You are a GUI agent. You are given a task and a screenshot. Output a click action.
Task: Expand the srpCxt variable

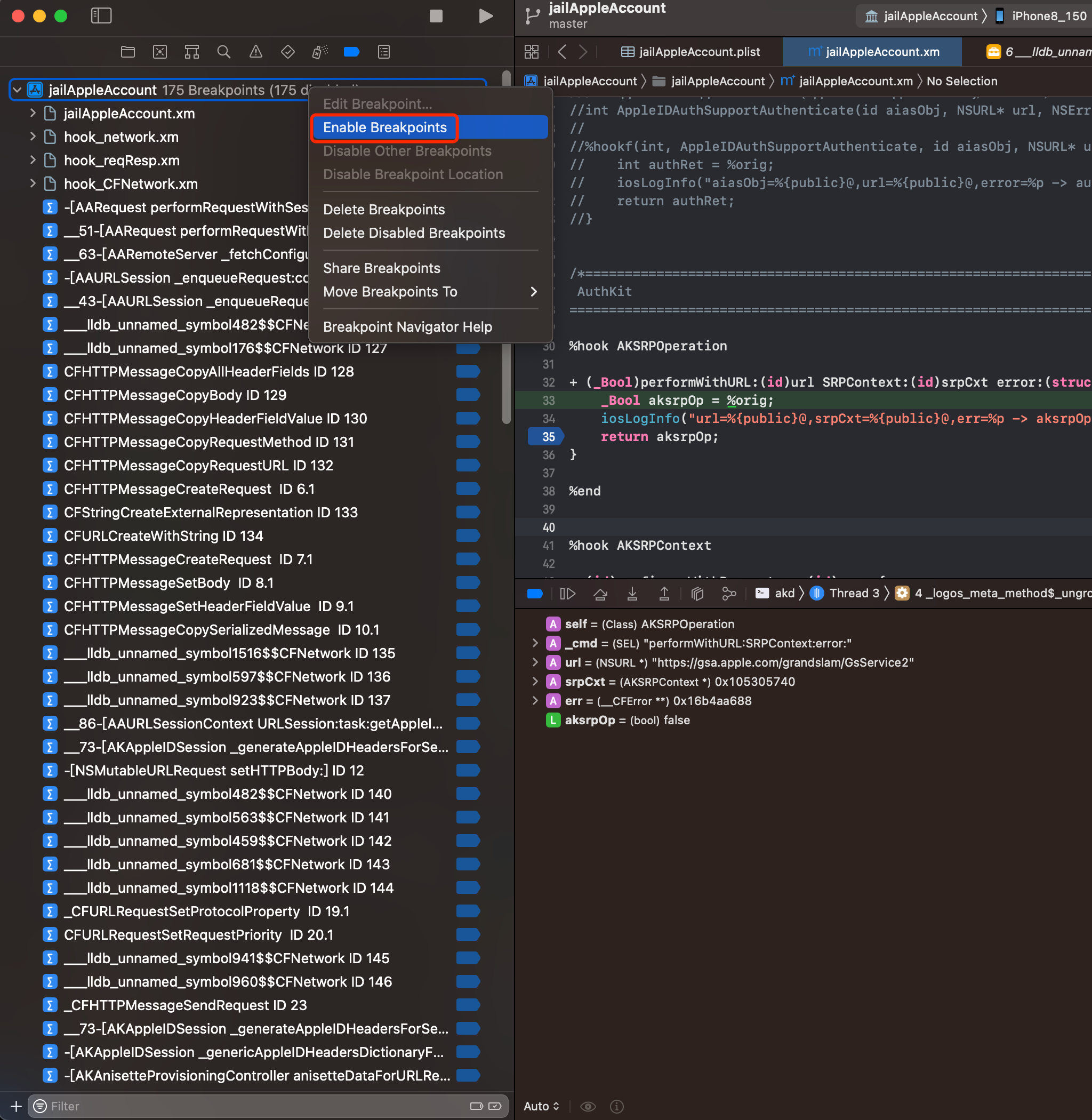click(534, 682)
